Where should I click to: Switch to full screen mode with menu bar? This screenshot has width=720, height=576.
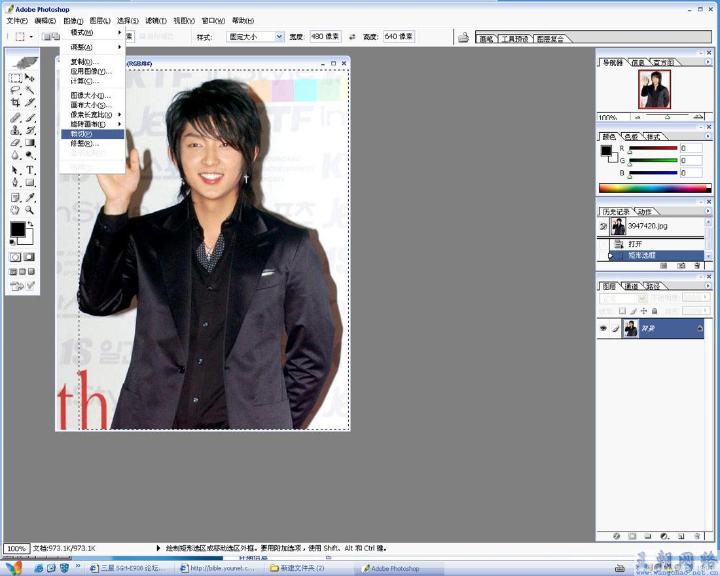(22, 271)
